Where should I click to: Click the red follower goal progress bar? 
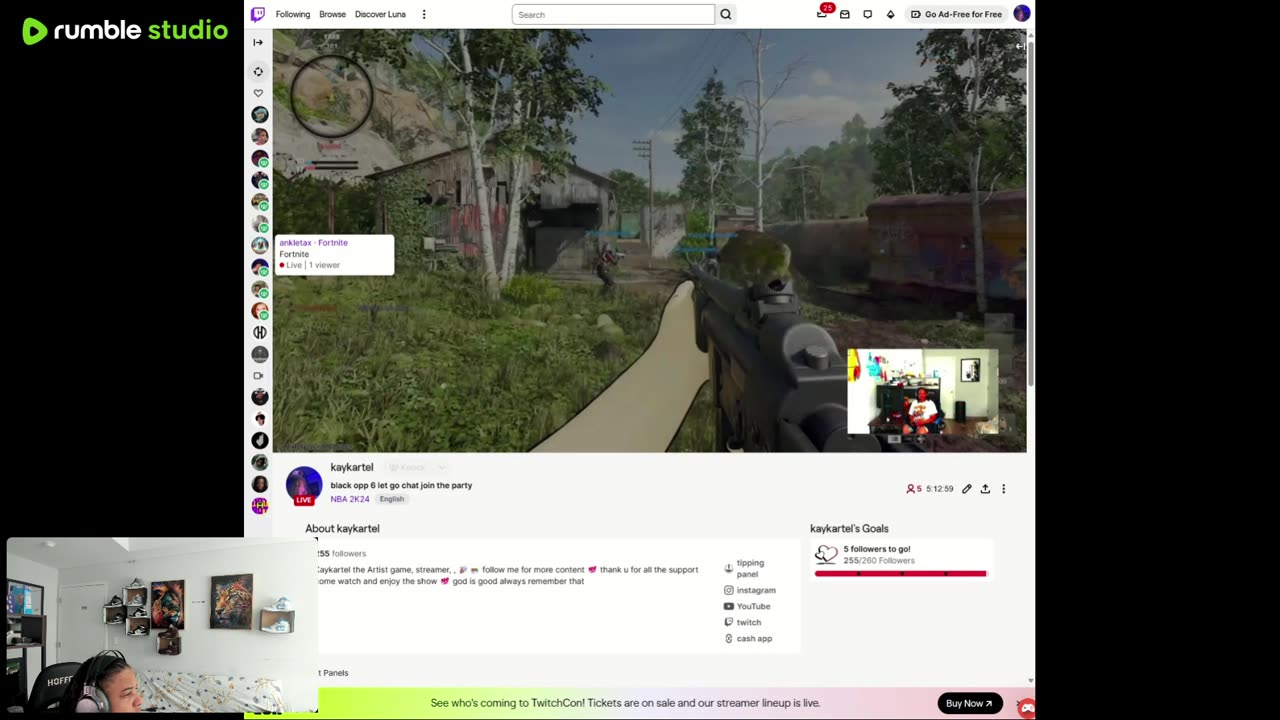pos(901,573)
